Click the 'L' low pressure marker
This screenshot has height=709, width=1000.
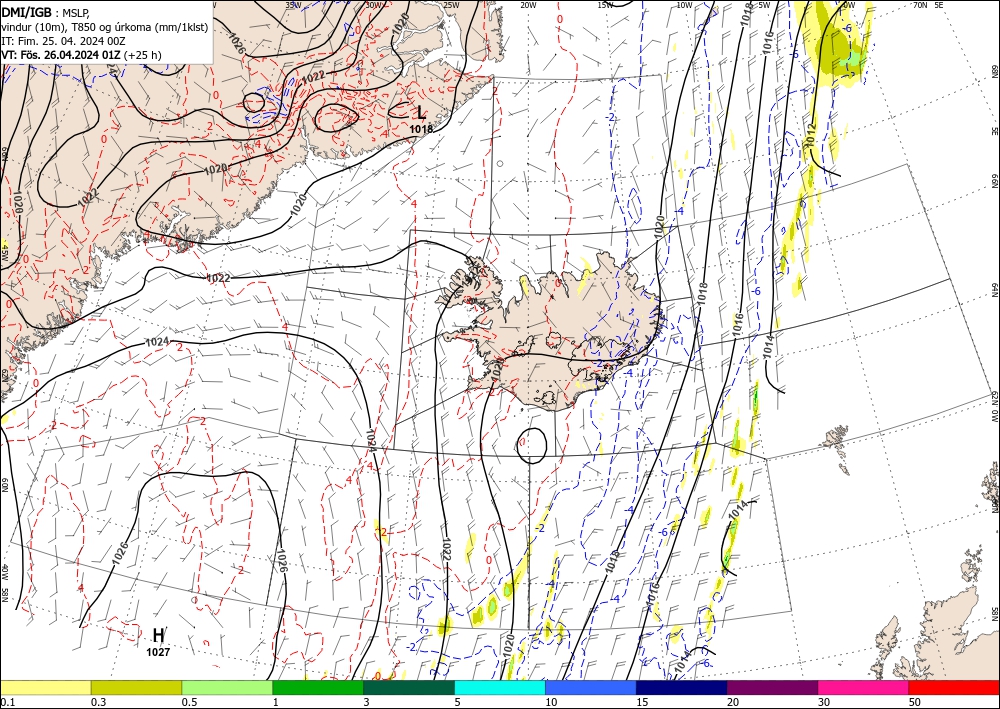[x=421, y=113]
